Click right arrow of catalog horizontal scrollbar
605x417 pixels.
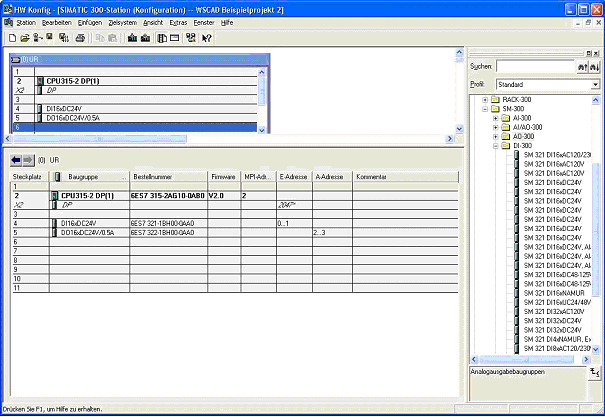click(x=586, y=360)
